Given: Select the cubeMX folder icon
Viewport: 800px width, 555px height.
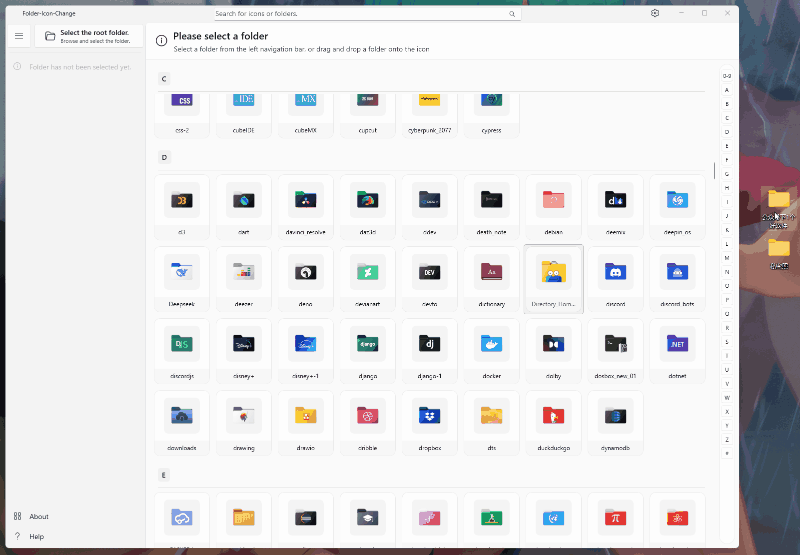Looking at the screenshot, I should [306, 115].
